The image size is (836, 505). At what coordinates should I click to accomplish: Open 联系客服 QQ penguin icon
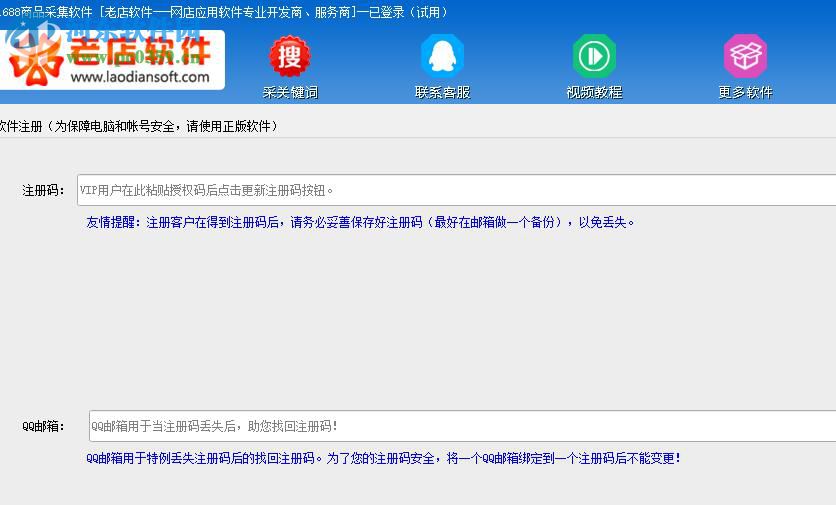[x=442, y=56]
